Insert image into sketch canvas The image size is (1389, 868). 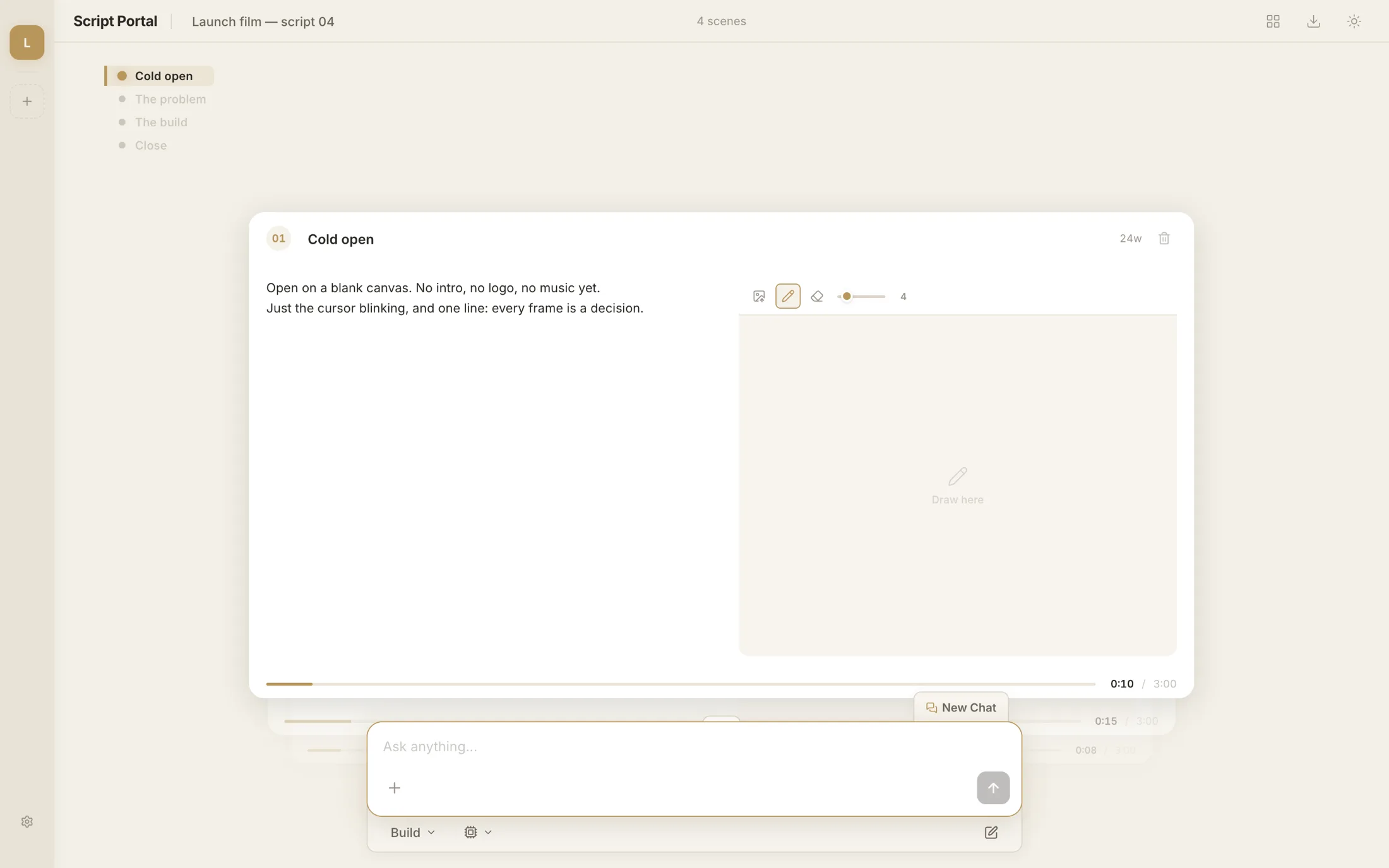click(x=759, y=296)
